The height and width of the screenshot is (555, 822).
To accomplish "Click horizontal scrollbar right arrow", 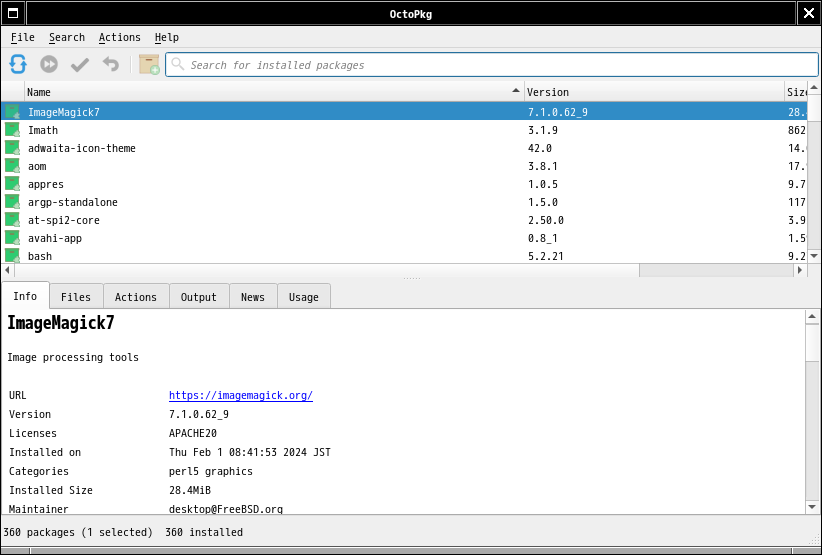I will pos(800,270).
